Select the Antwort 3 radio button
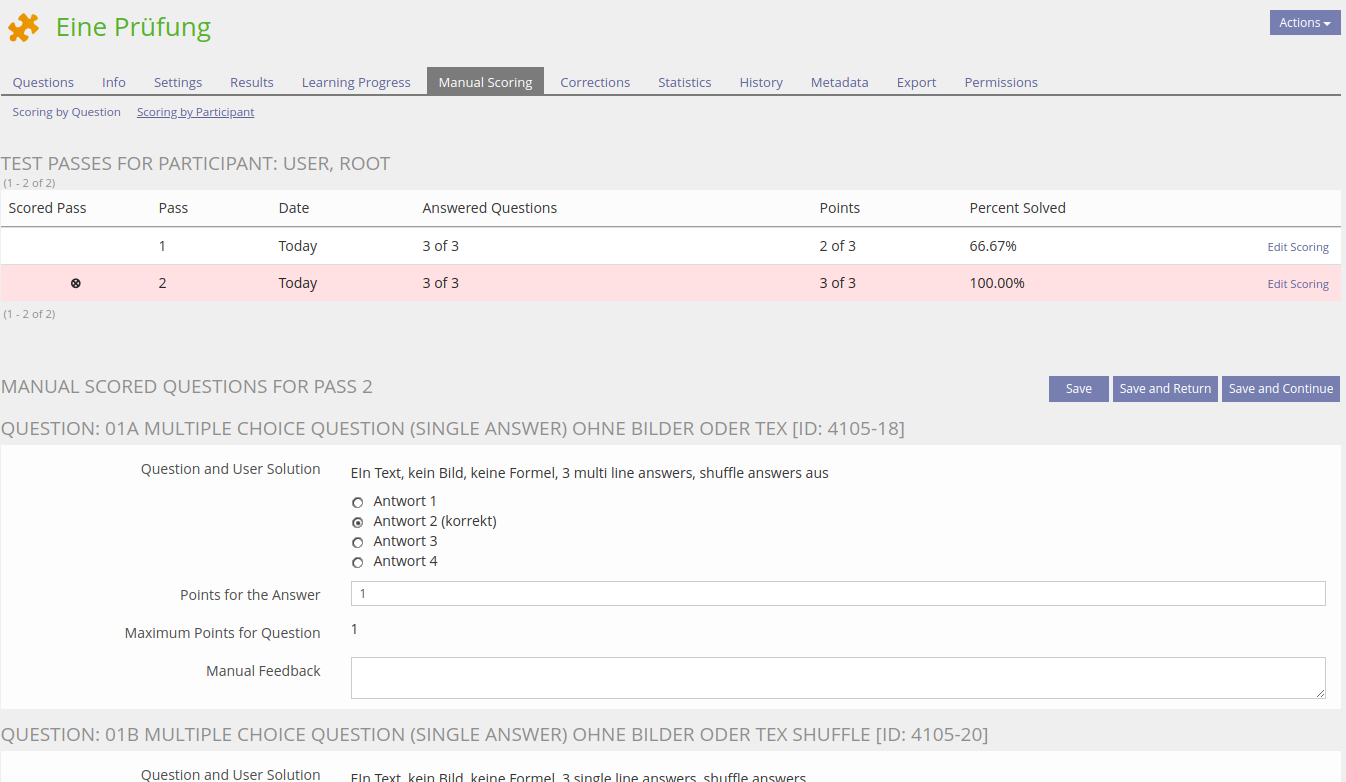This screenshot has height=782, width=1346. coord(358,542)
